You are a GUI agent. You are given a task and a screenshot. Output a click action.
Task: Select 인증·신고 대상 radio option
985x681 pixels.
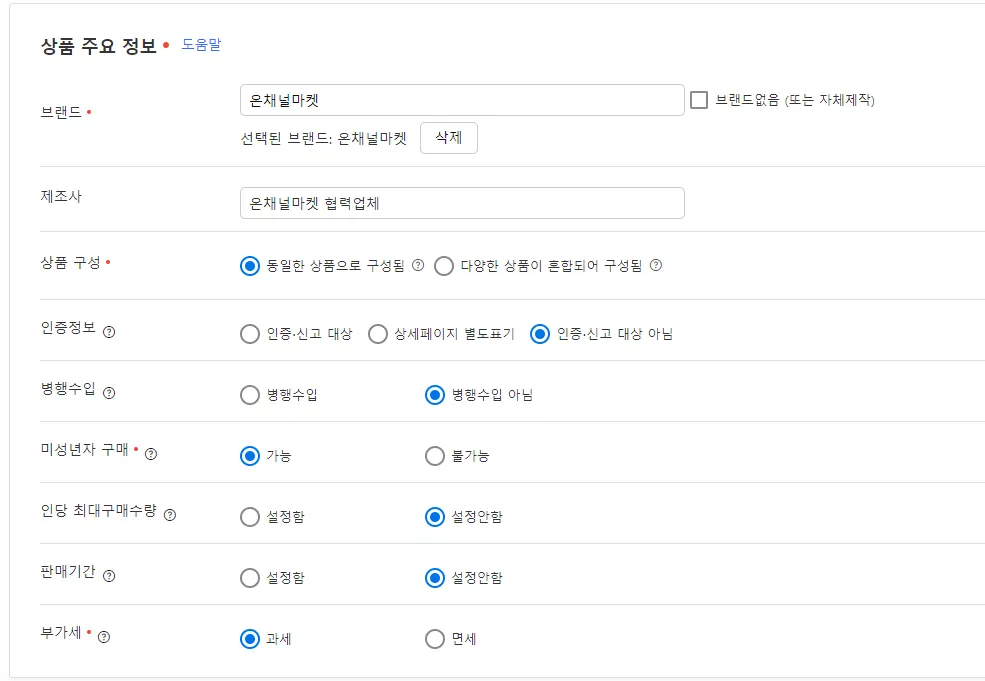point(250,334)
